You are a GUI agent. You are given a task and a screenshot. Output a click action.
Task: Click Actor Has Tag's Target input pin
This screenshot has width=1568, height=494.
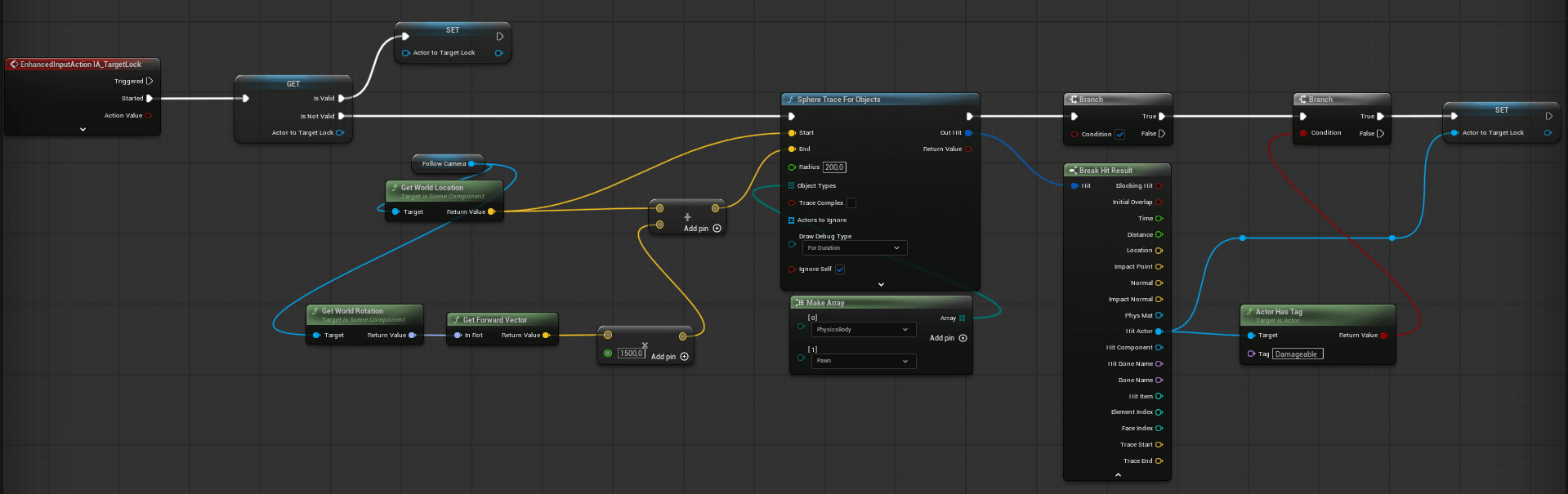[1251, 335]
